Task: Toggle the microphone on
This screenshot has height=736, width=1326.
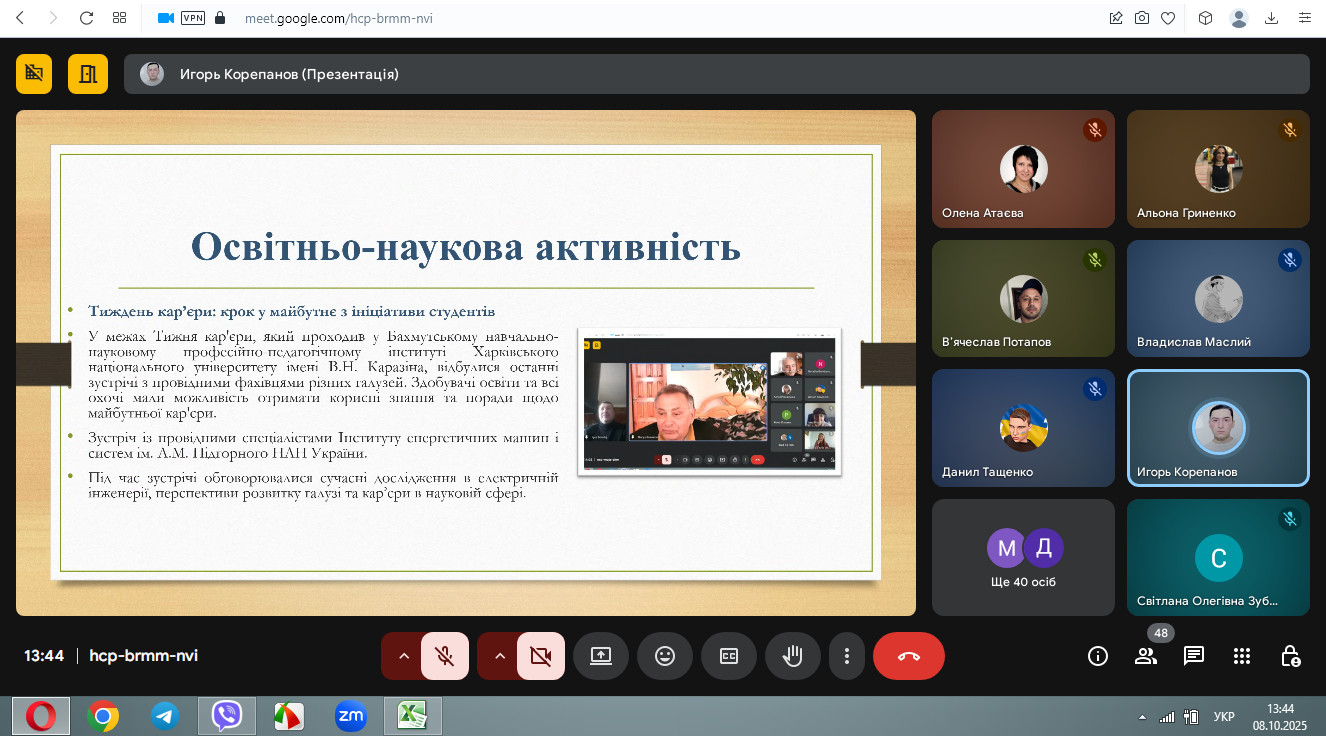Action: tap(445, 656)
